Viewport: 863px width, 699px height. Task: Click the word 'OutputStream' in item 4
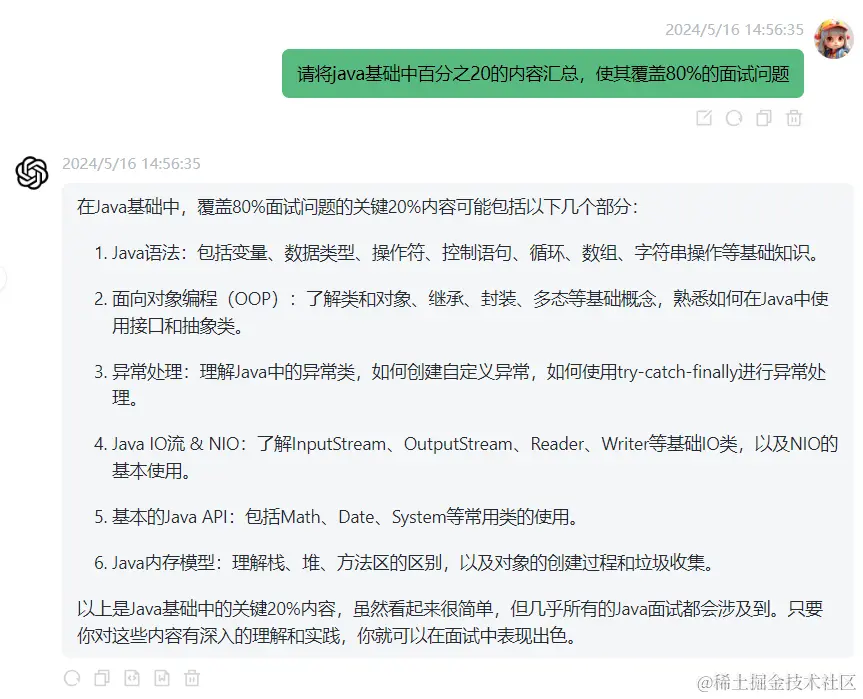(458, 444)
